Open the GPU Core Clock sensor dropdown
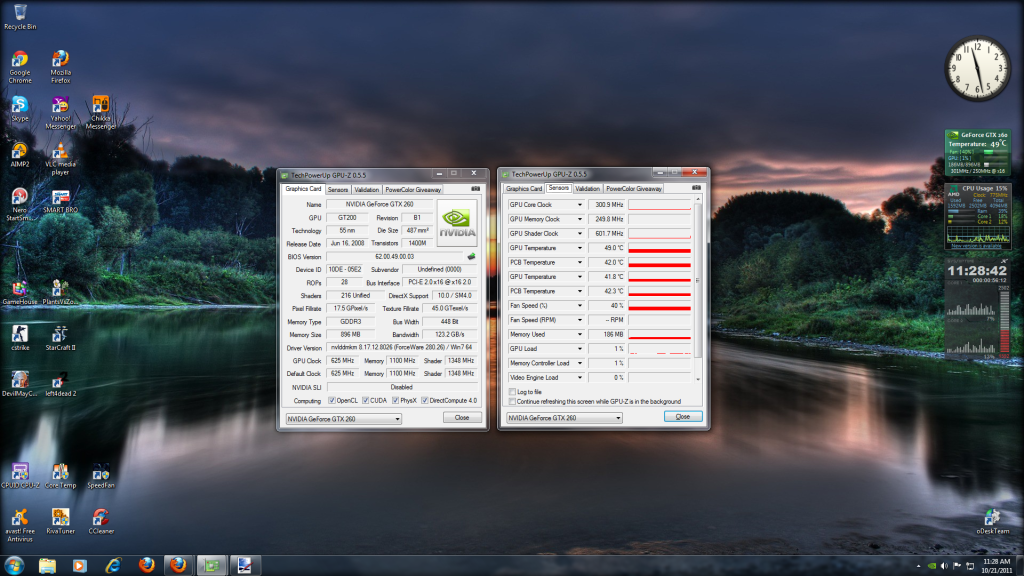Screen dimensions: 1024x576 579,204
